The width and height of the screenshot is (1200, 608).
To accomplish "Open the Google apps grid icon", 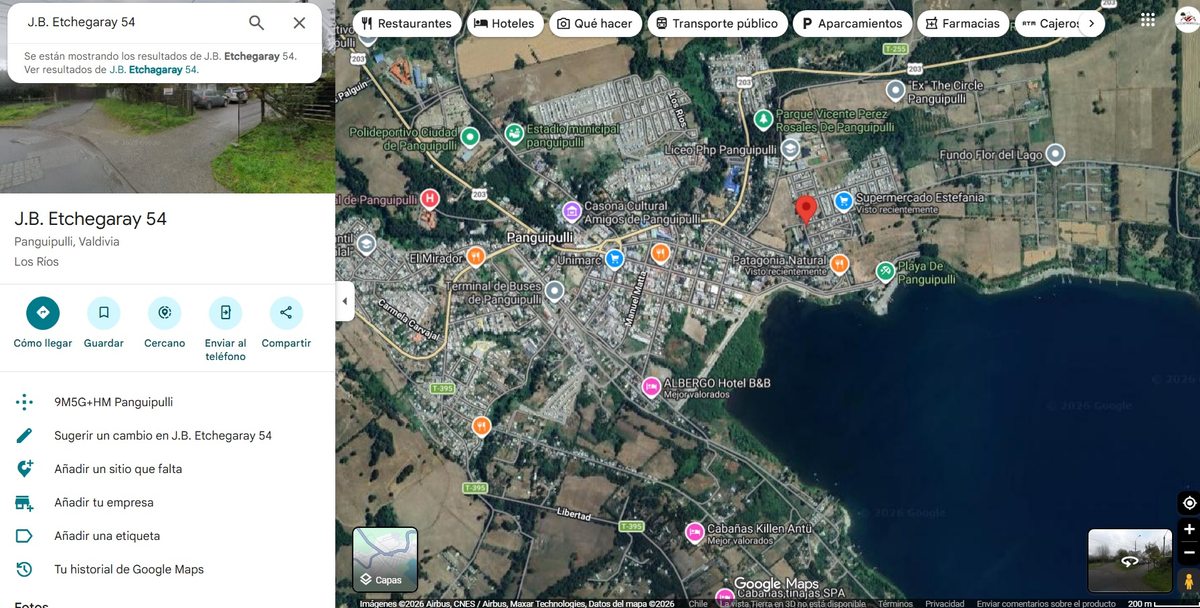I will pyautogui.click(x=1147, y=20).
